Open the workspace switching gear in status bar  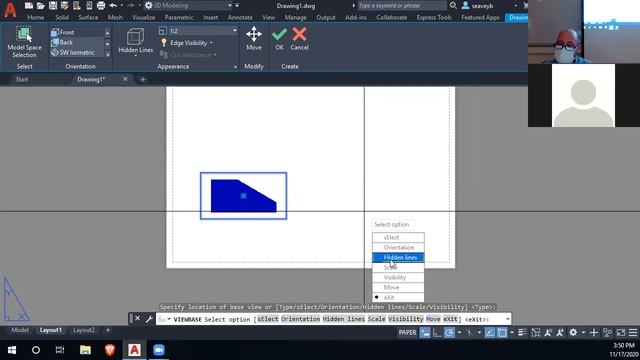click(x=573, y=333)
